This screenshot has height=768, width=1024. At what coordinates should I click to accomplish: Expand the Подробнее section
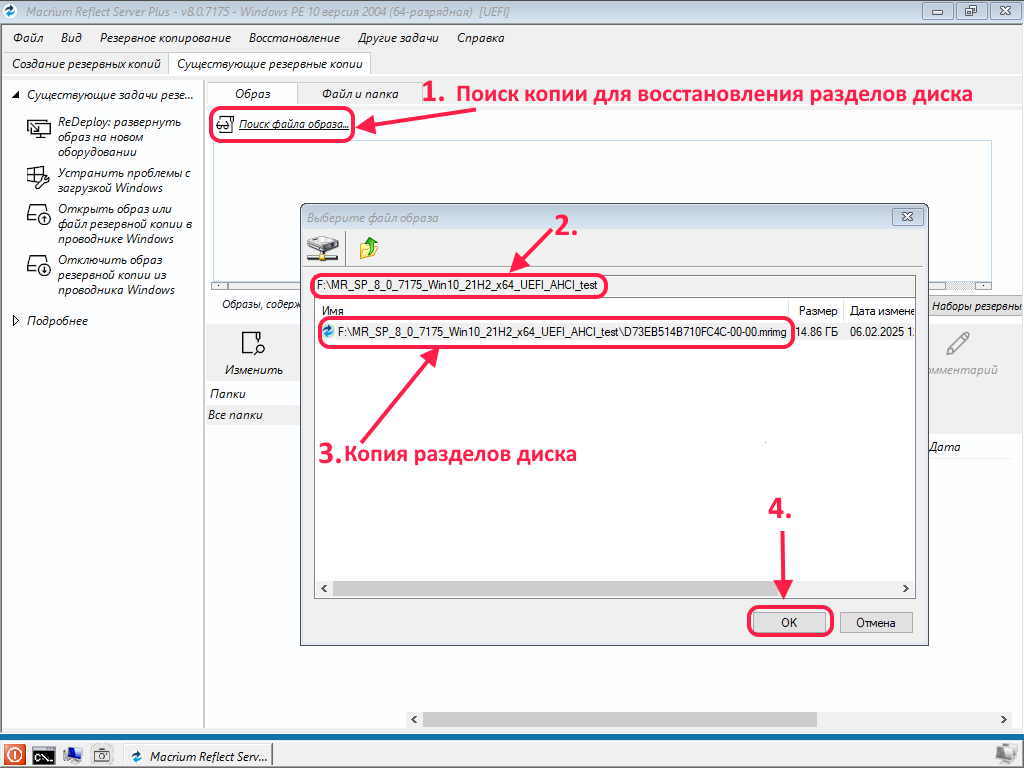pos(15,321)
